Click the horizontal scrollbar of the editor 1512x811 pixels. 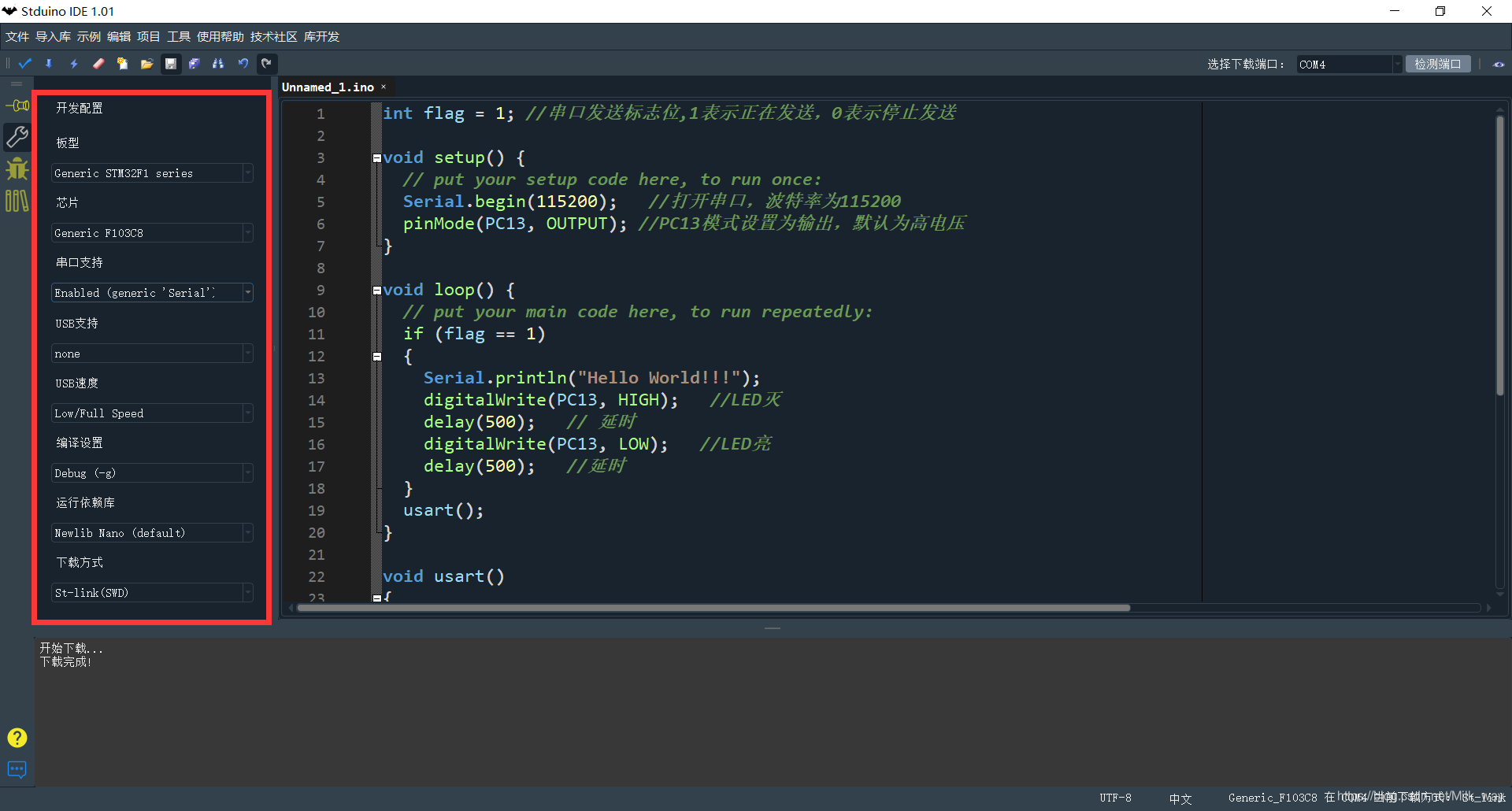(713, 608)
